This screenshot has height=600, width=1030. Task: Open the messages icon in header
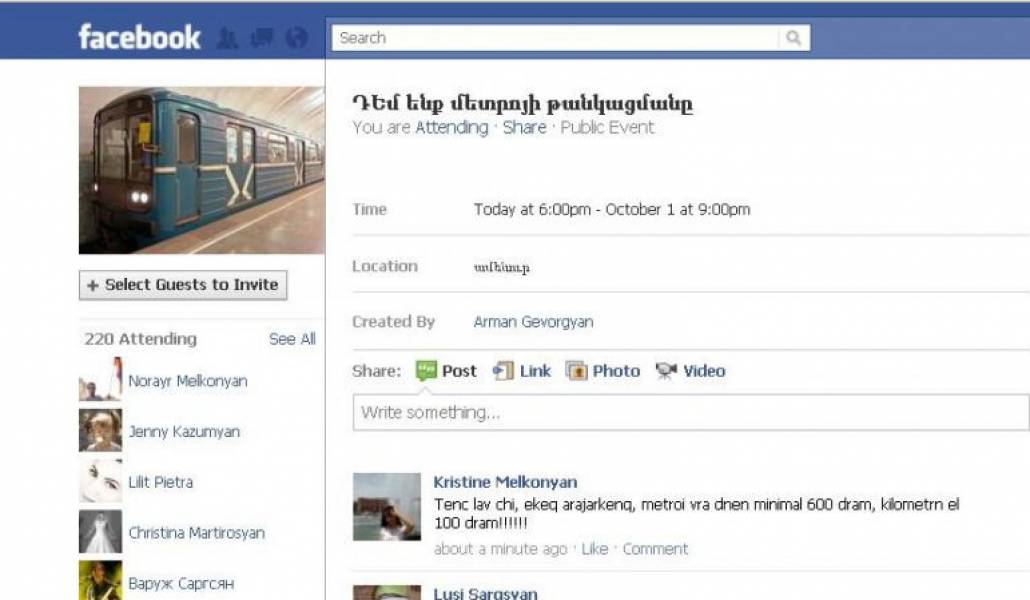click(261, 37)
